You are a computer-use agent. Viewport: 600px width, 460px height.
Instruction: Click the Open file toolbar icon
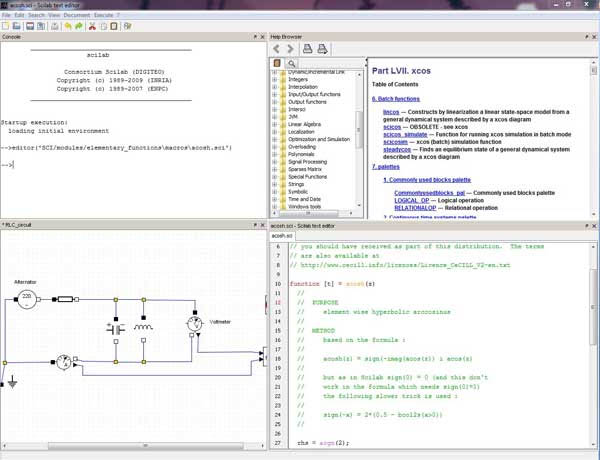pyautogui.click(x=16, y=26)
